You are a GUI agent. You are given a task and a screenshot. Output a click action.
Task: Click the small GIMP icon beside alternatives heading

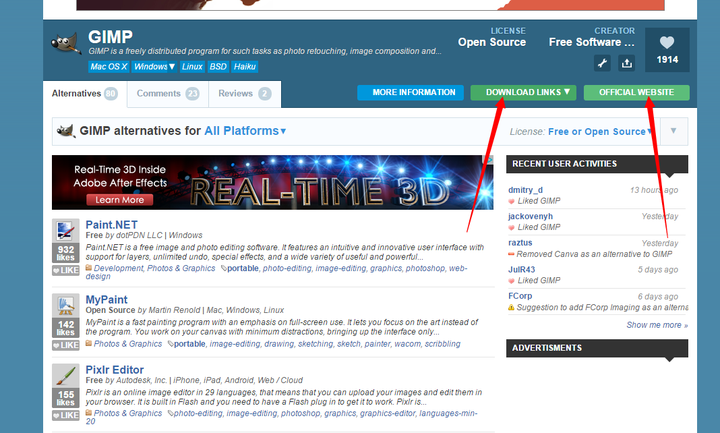(x=66, y=131)
